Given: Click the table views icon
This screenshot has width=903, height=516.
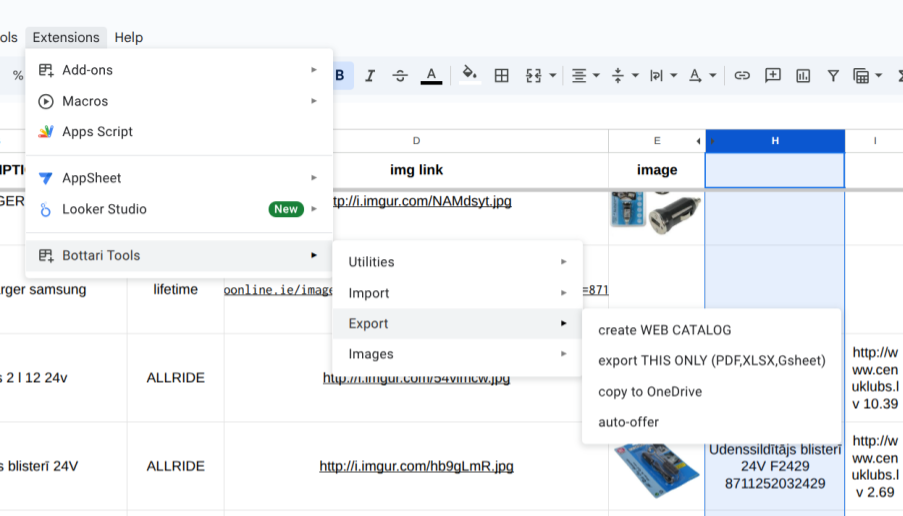Looking at the screenshot, I should tap(861, 75).
